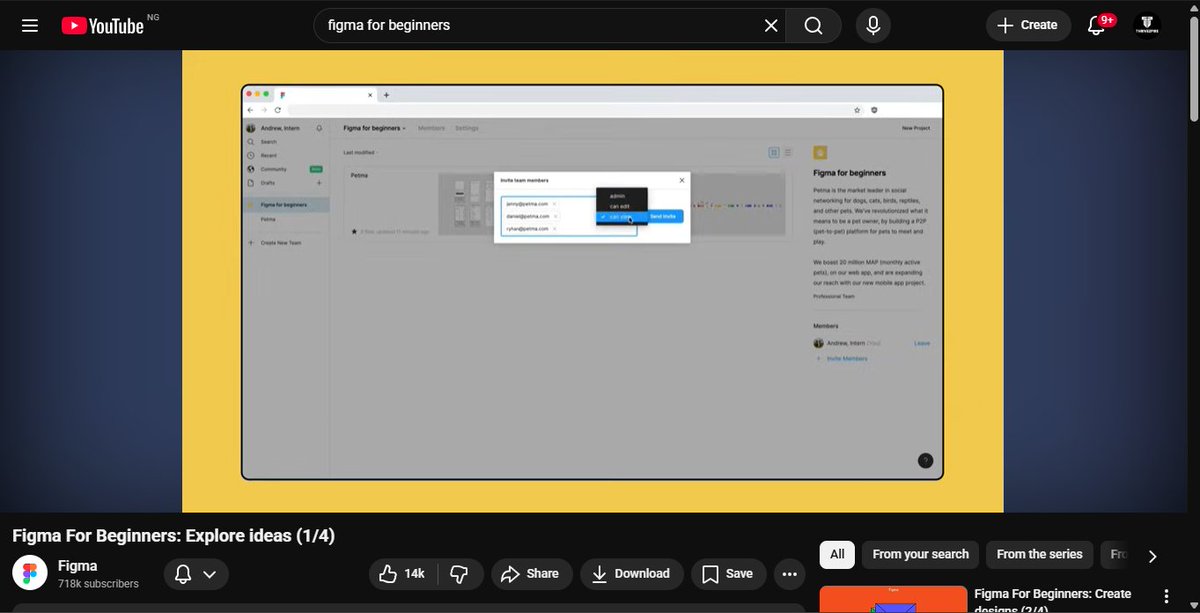Image resolution: width=1200 pixels, height=613 pixels.
Task: Open the account avatar menu
Action: coord(1147,25)
